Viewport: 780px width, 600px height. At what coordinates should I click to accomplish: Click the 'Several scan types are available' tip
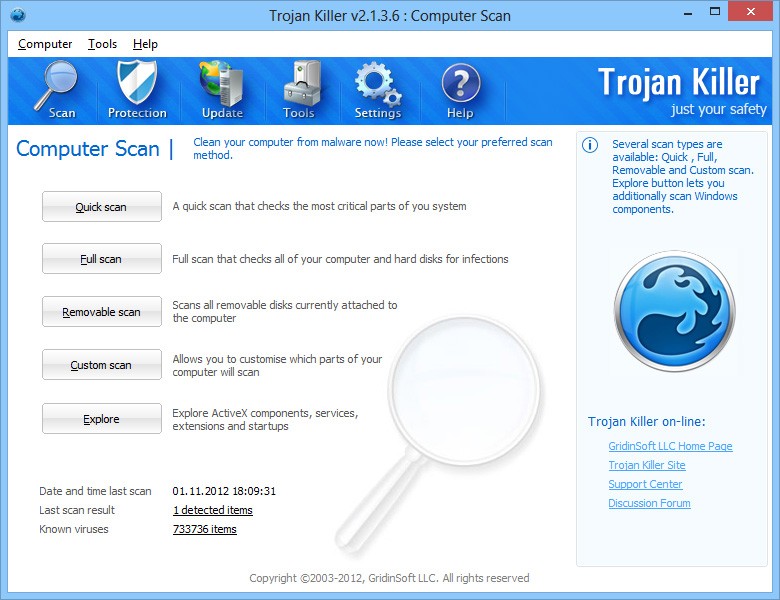coord(682,177)
